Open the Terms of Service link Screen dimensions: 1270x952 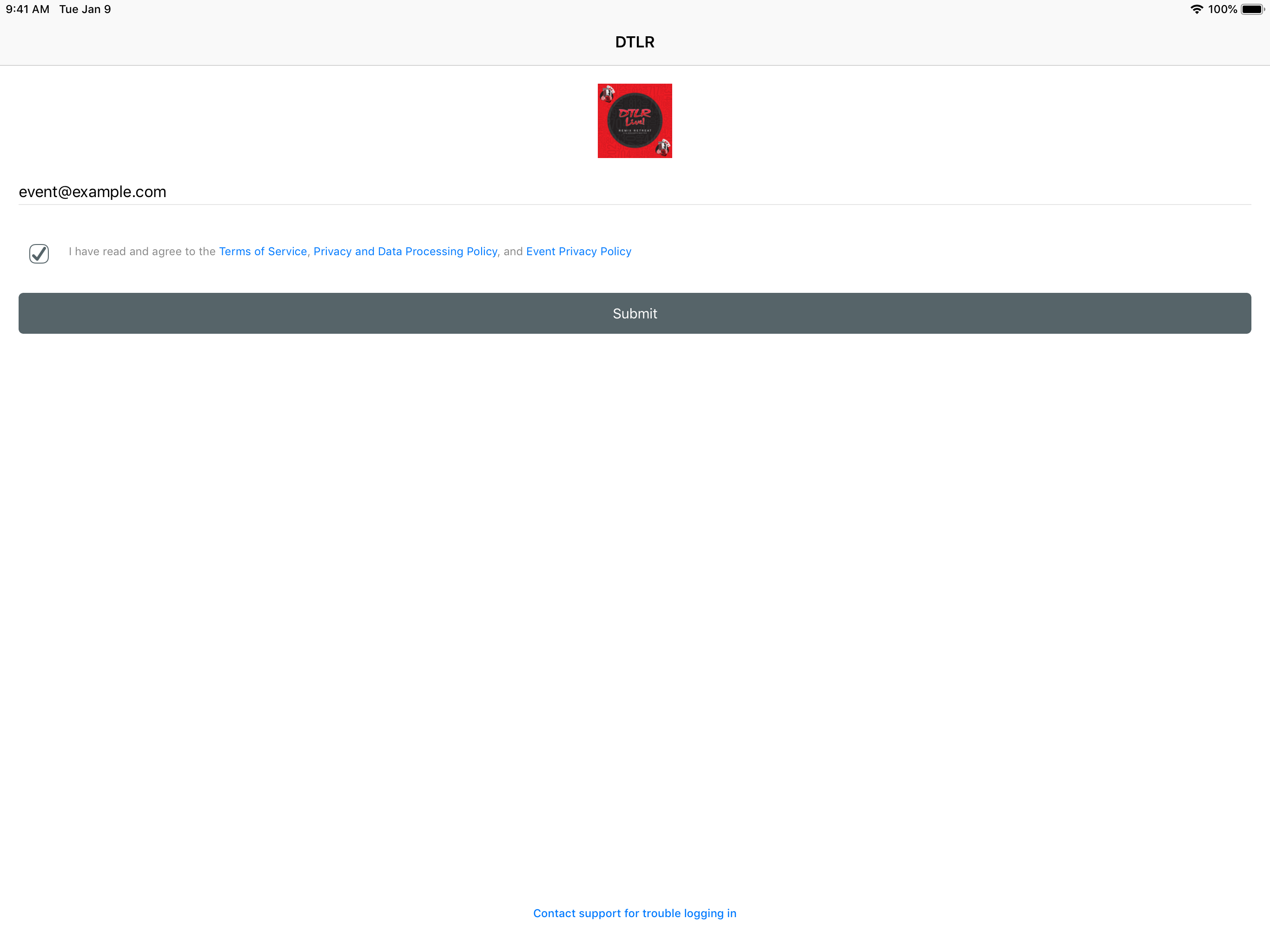tap(263, 251)
